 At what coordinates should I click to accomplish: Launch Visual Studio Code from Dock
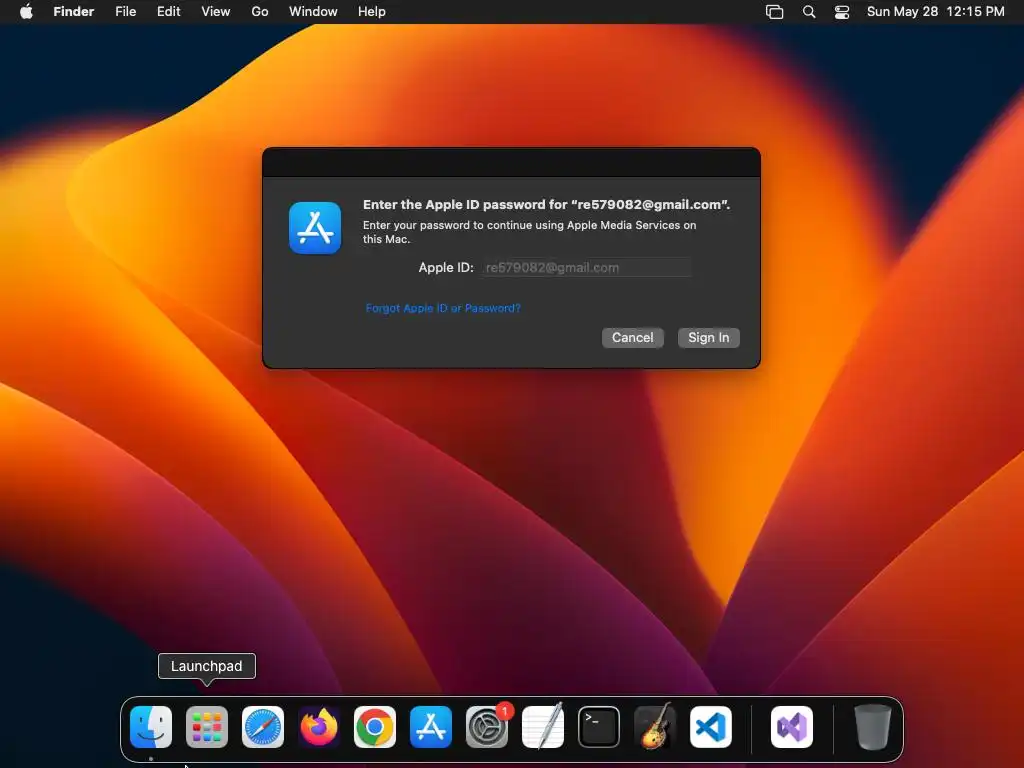point(711,727)
